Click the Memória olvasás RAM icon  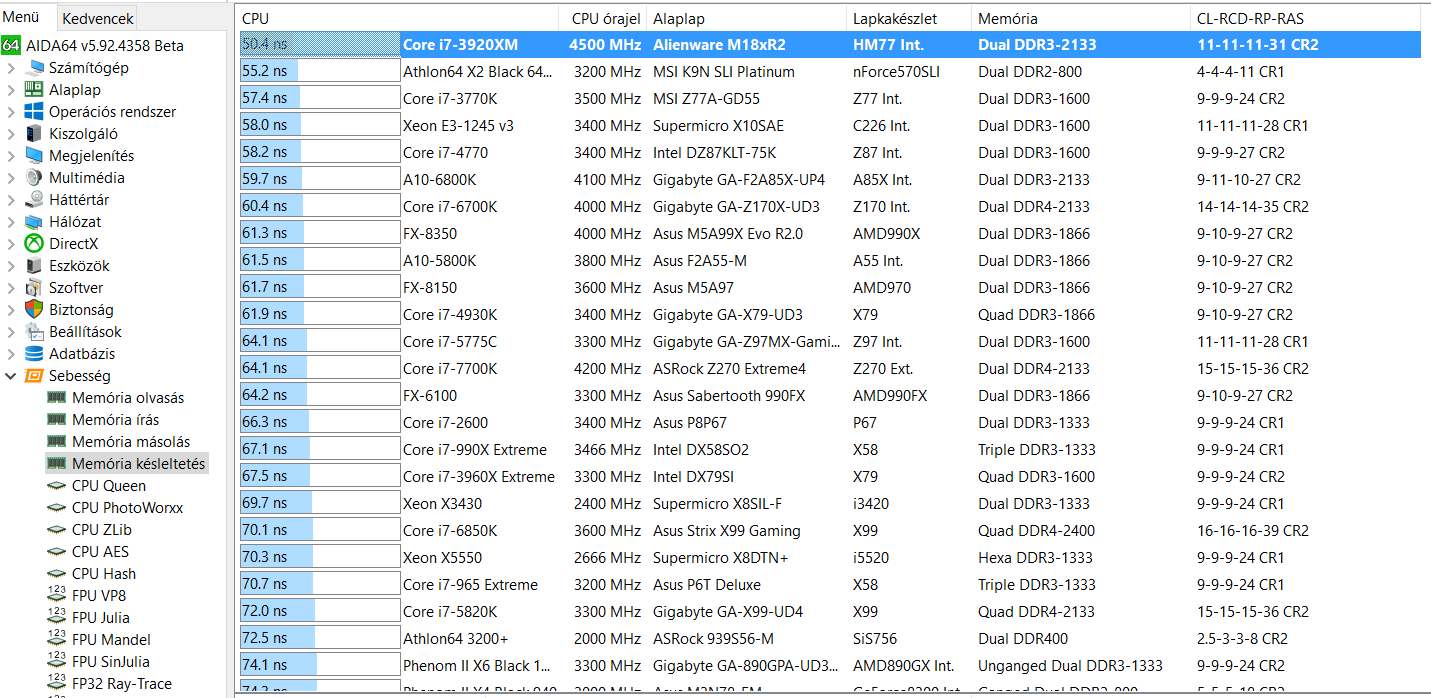click(x=57, y=398)
